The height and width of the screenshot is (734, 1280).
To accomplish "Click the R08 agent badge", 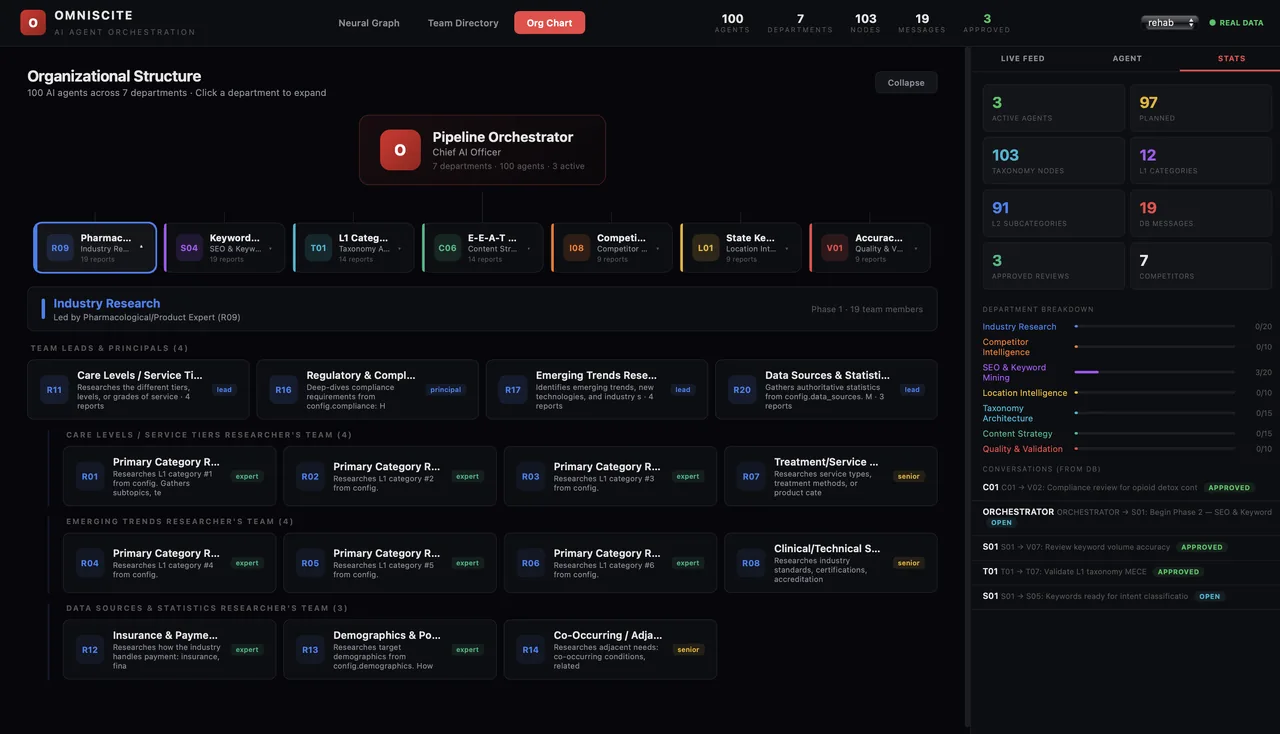I will [751, 563].
